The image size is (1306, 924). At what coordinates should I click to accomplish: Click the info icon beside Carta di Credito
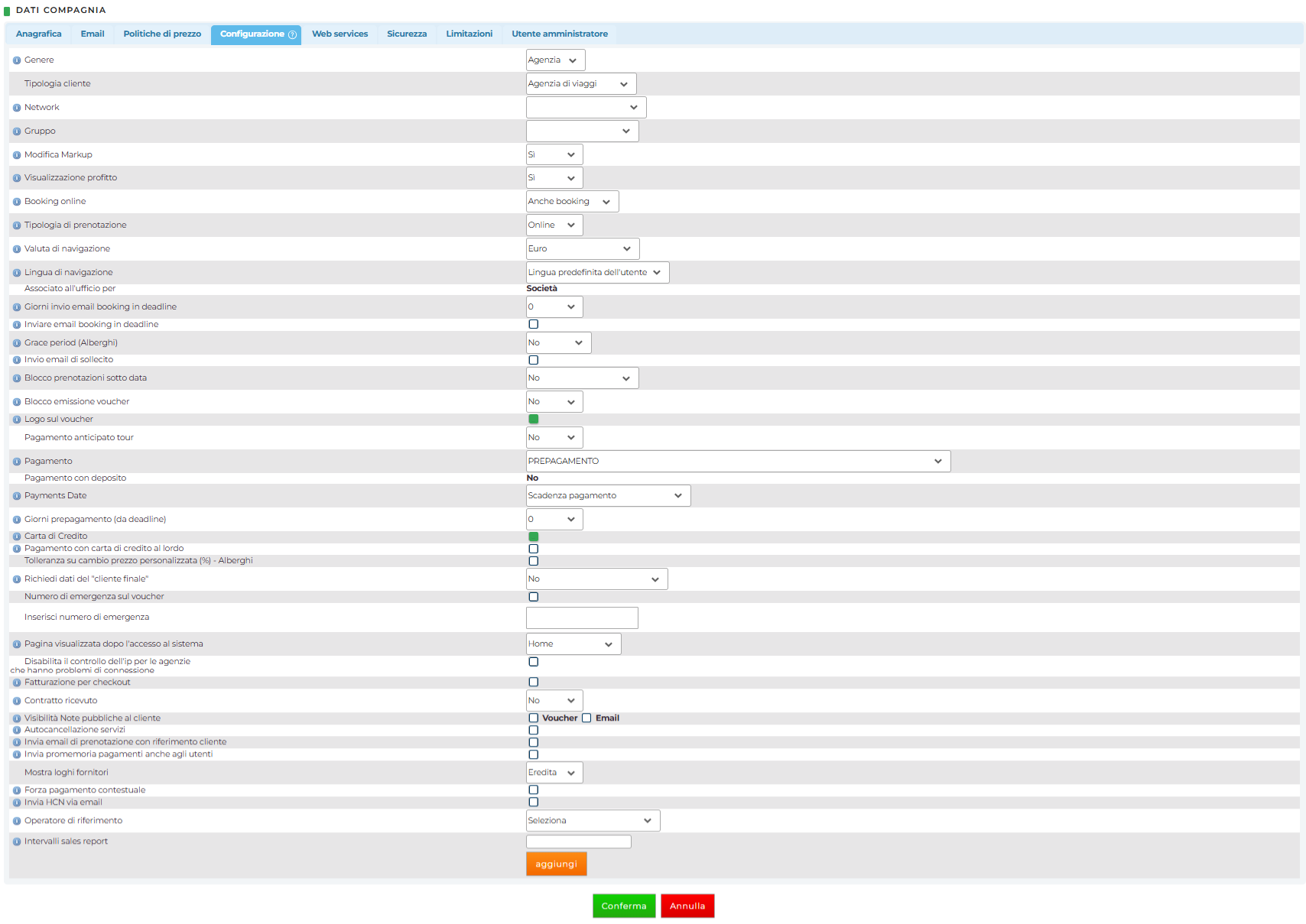pos(17,537)
